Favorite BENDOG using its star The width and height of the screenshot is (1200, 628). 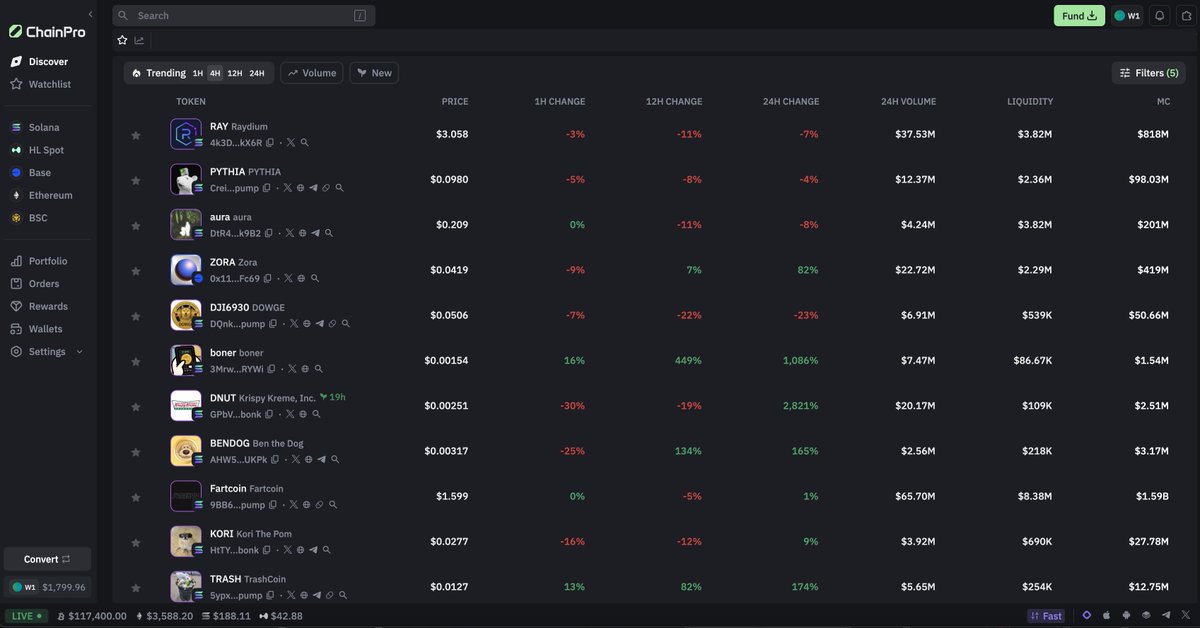[136, 452]
